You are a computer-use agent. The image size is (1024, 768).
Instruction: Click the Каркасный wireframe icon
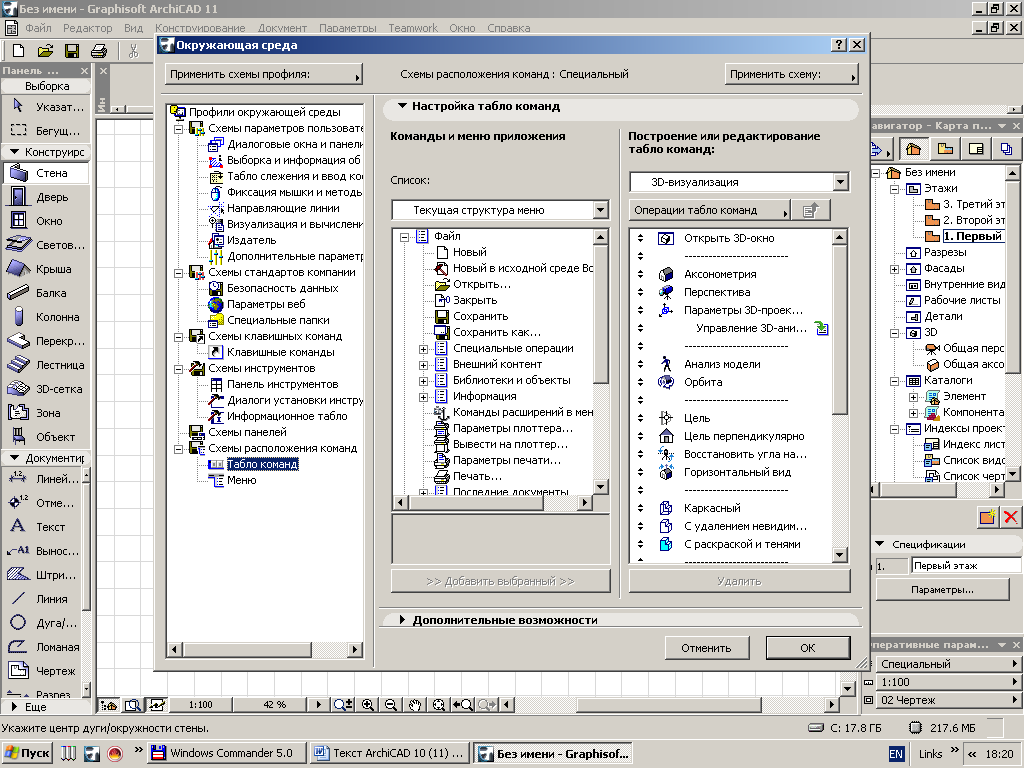665,508
